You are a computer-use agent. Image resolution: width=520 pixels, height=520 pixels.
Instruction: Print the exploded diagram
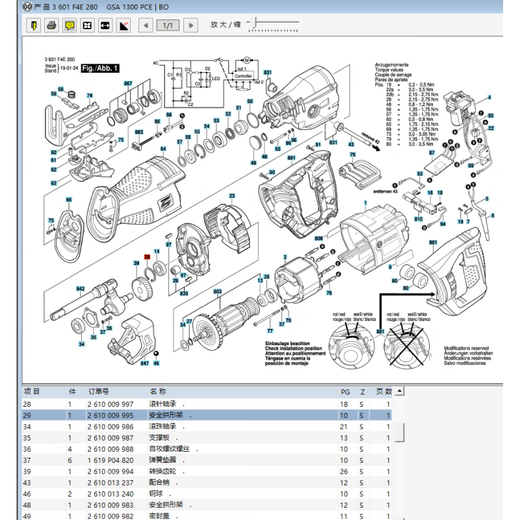coord(51,25)
